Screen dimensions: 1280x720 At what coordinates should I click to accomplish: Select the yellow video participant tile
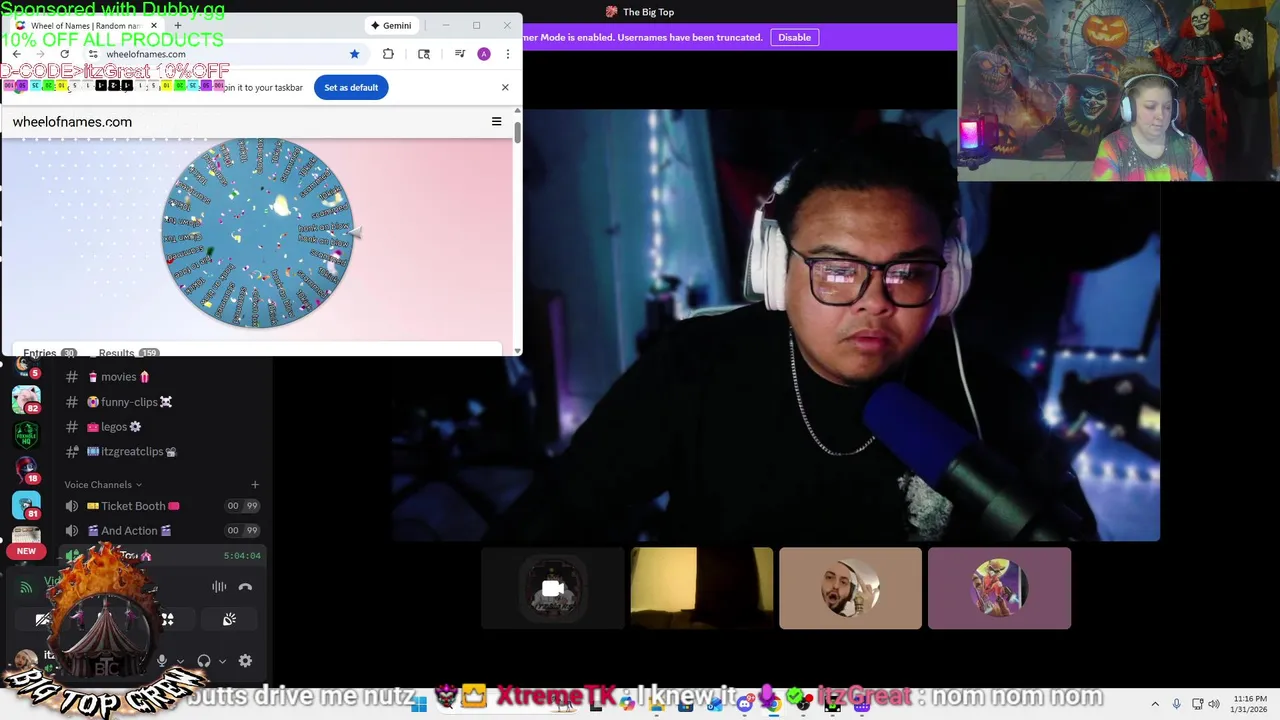(701, 588)
